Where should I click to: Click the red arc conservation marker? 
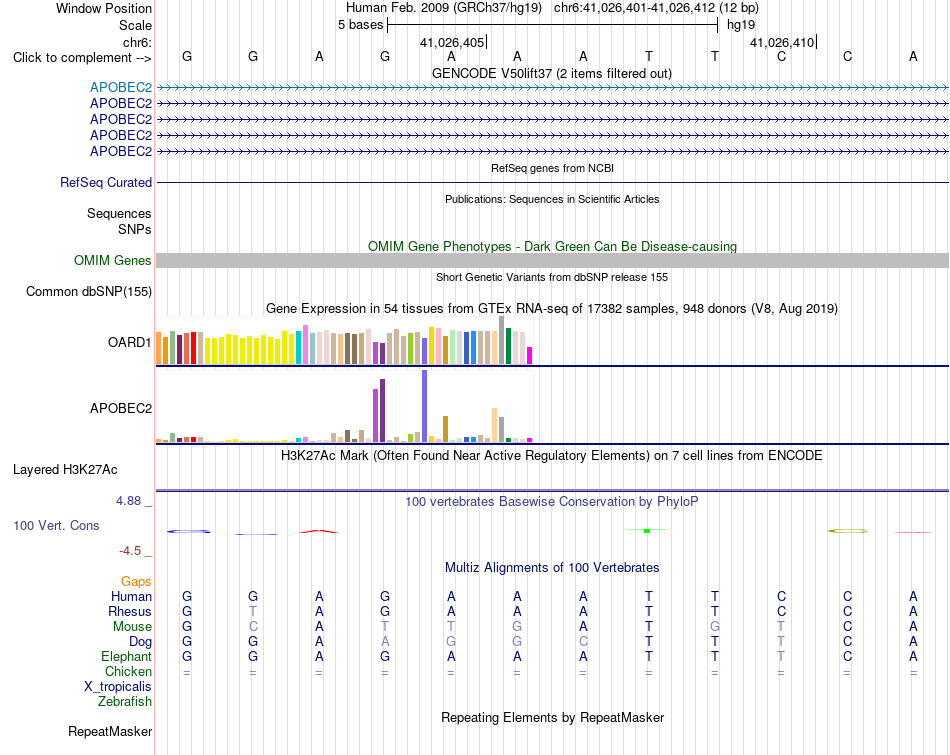pyautogui.click(x=319, y=531)
